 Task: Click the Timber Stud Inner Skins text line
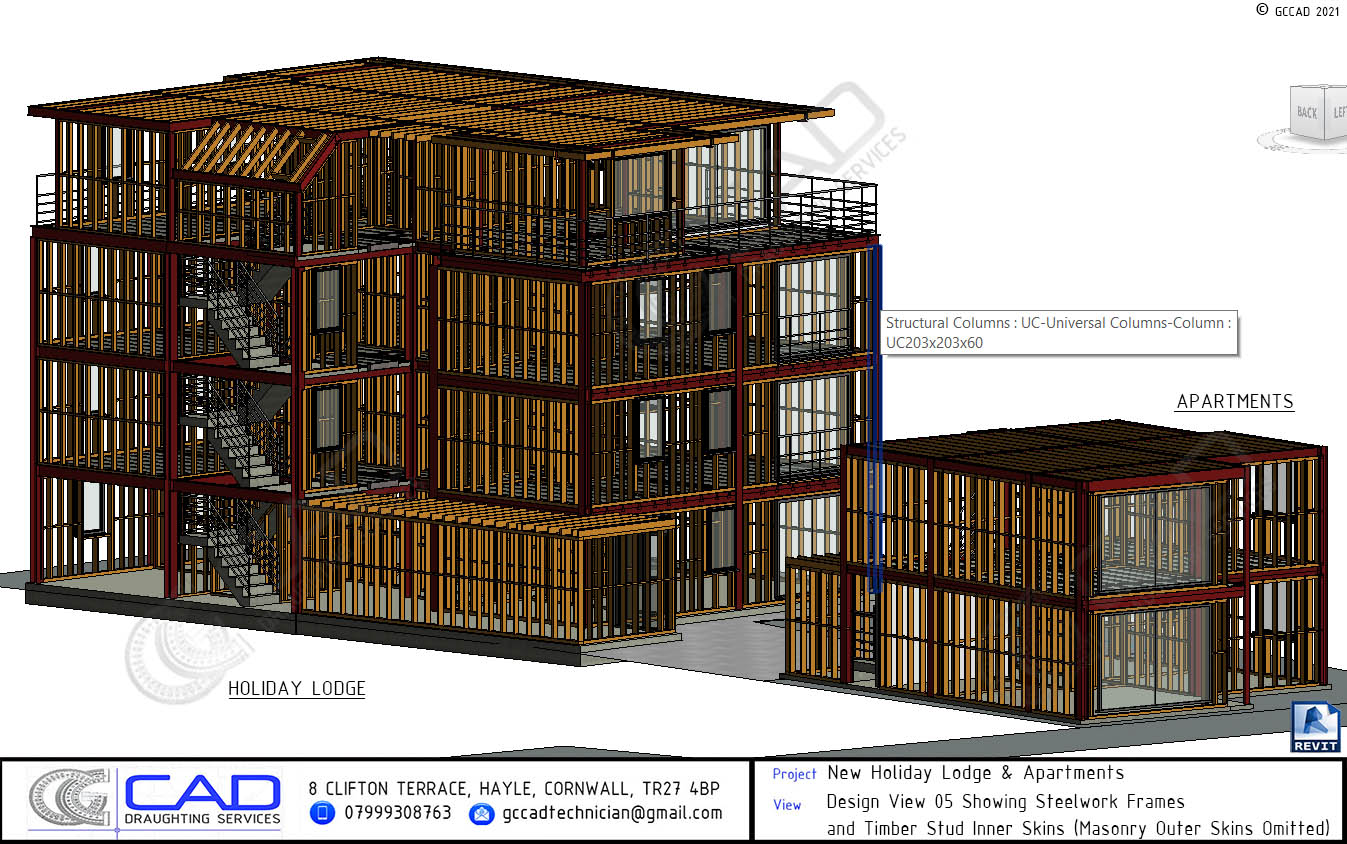pyautogui.click(x=1079, y=828)
